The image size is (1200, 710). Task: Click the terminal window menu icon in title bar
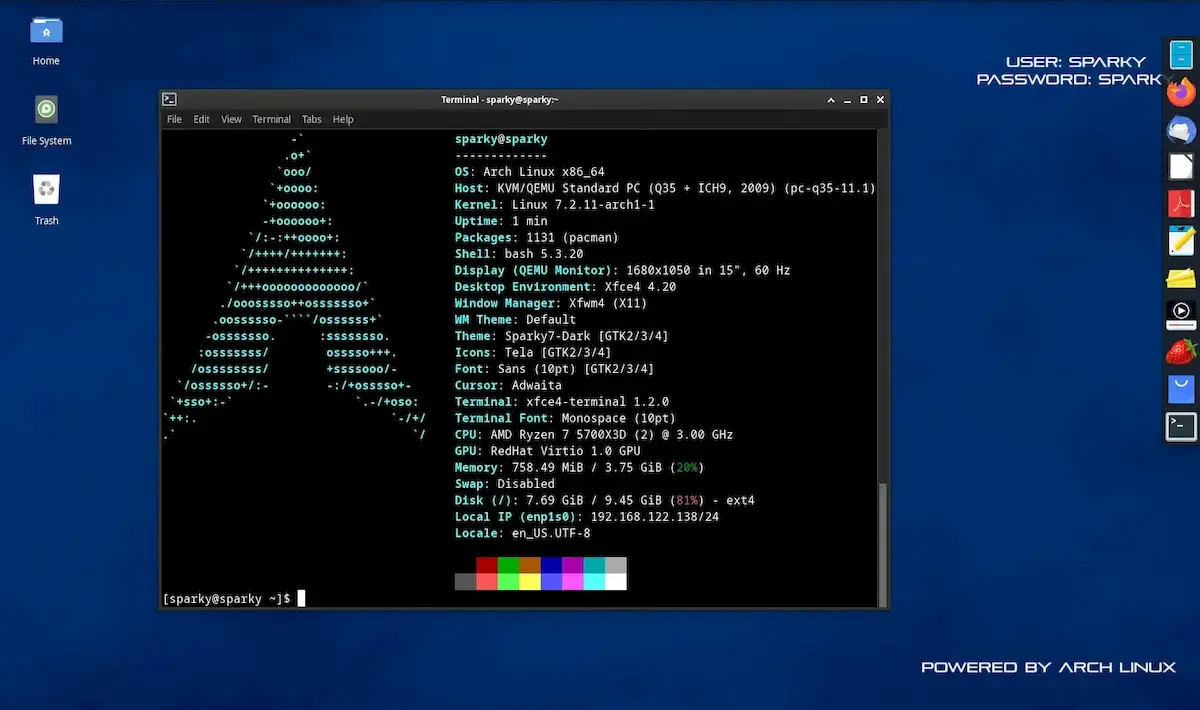click(x=170, y=99)
